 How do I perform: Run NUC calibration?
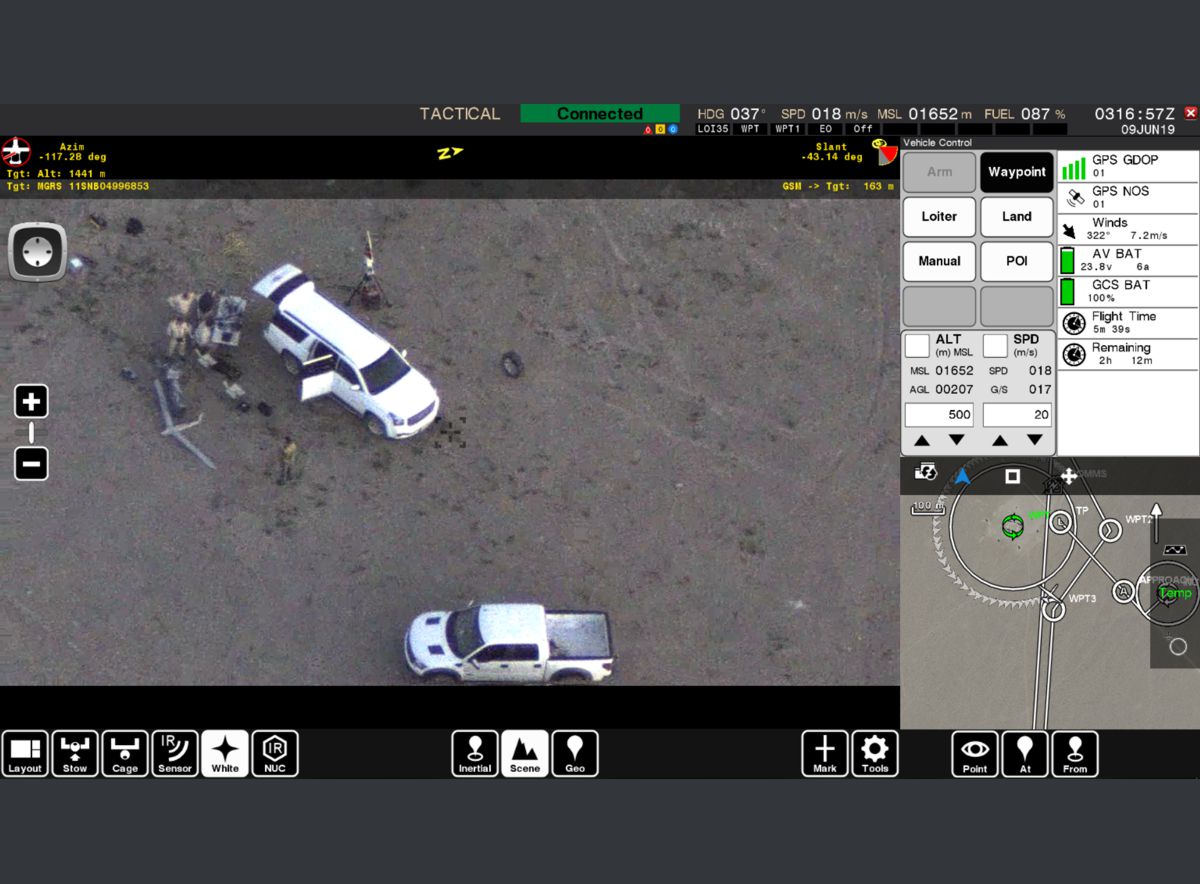[x=275, y=754]
